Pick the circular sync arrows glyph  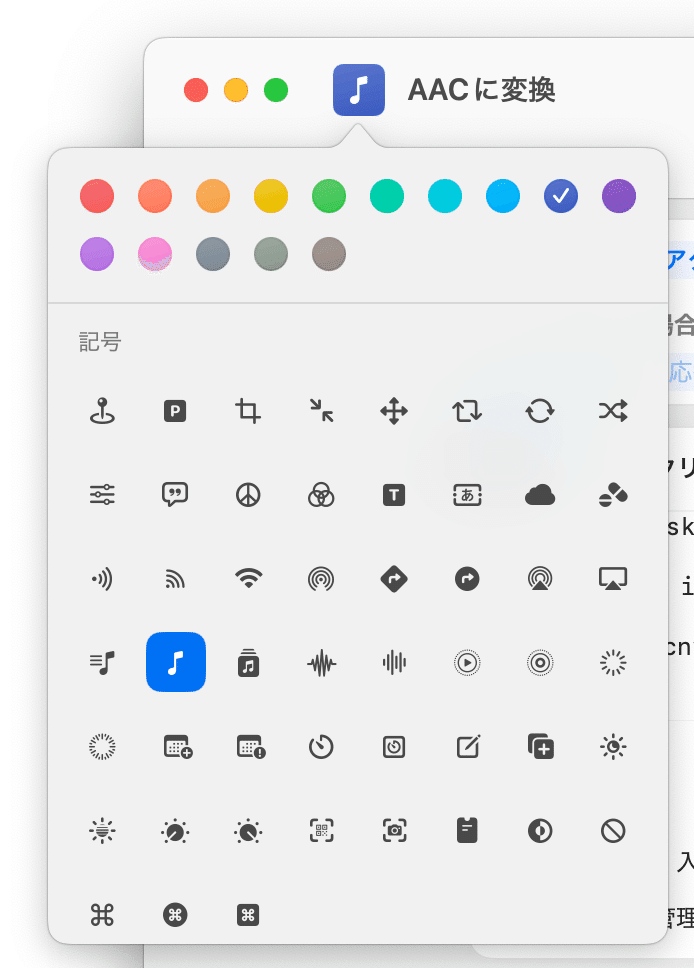coord(540,411)
